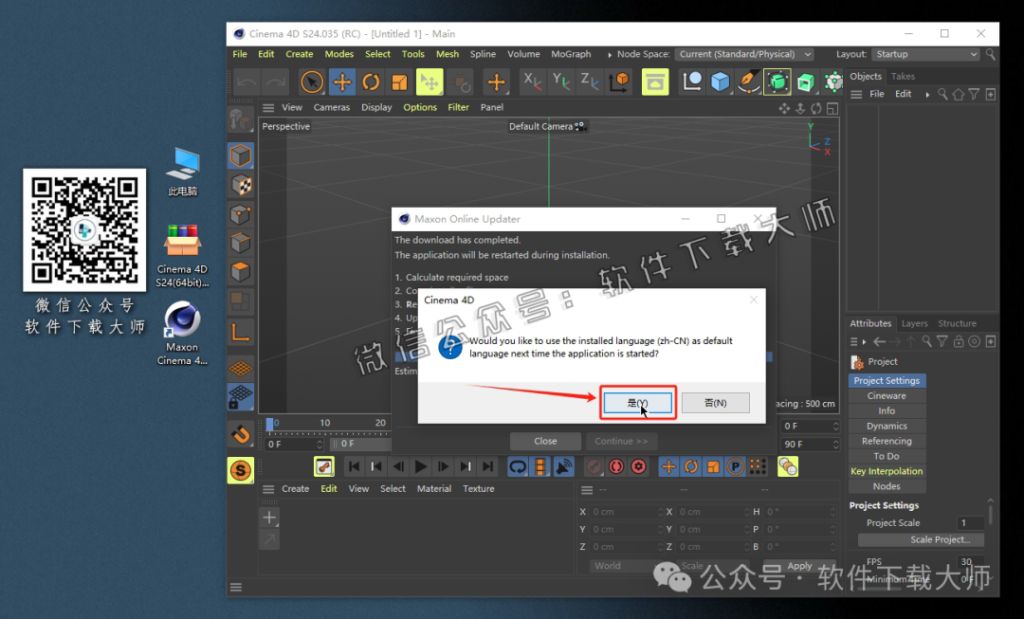Select the Move tool in the toolbar
1024x619 pixels.
pos(342,81)
